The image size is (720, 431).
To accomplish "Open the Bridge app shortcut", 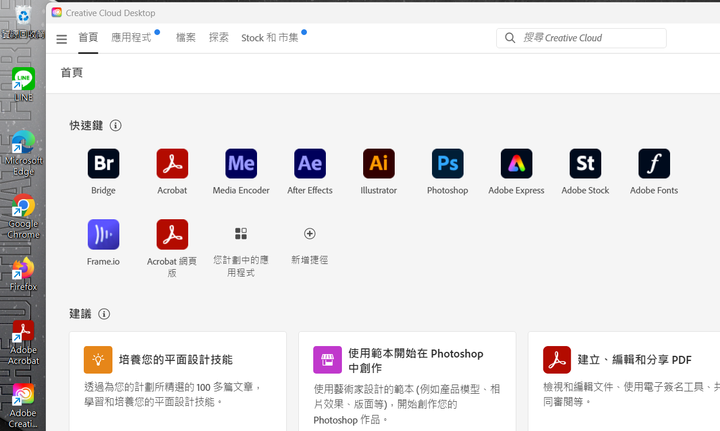I will tap(103, 163).
